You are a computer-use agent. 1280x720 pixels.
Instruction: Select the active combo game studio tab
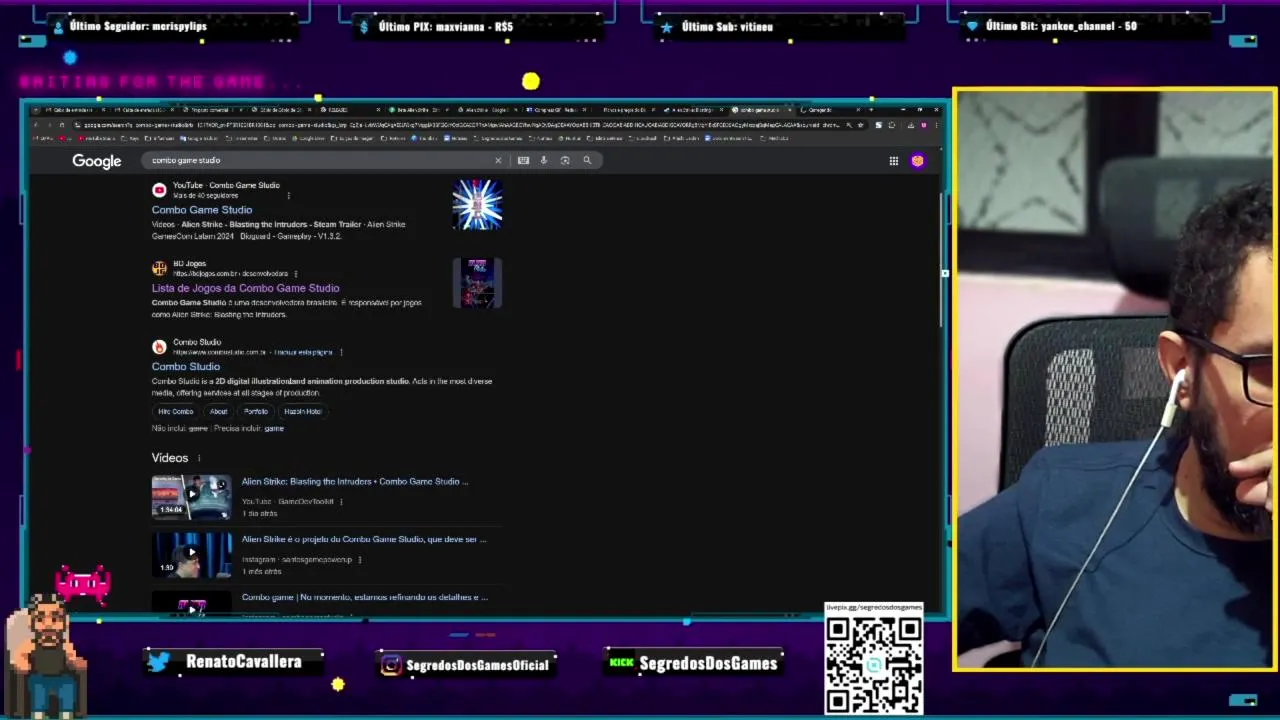(x=760, y=110)
